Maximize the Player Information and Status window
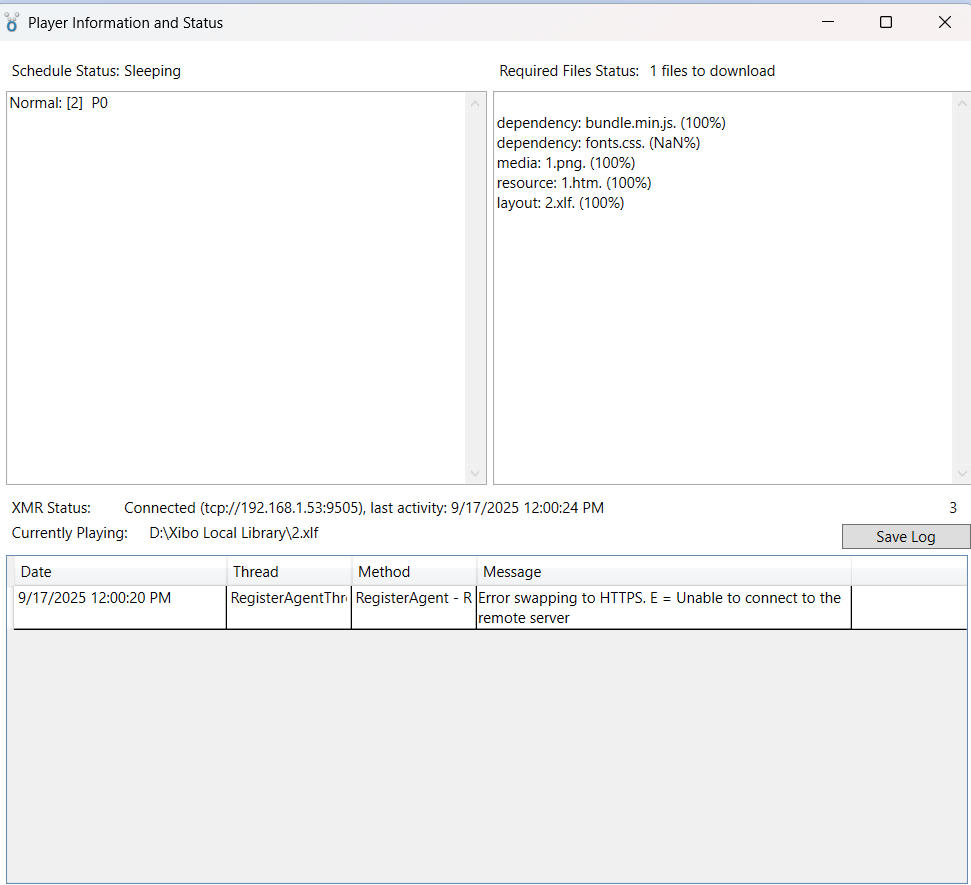This screenshot has width=971, height=885. click(885, 22)
